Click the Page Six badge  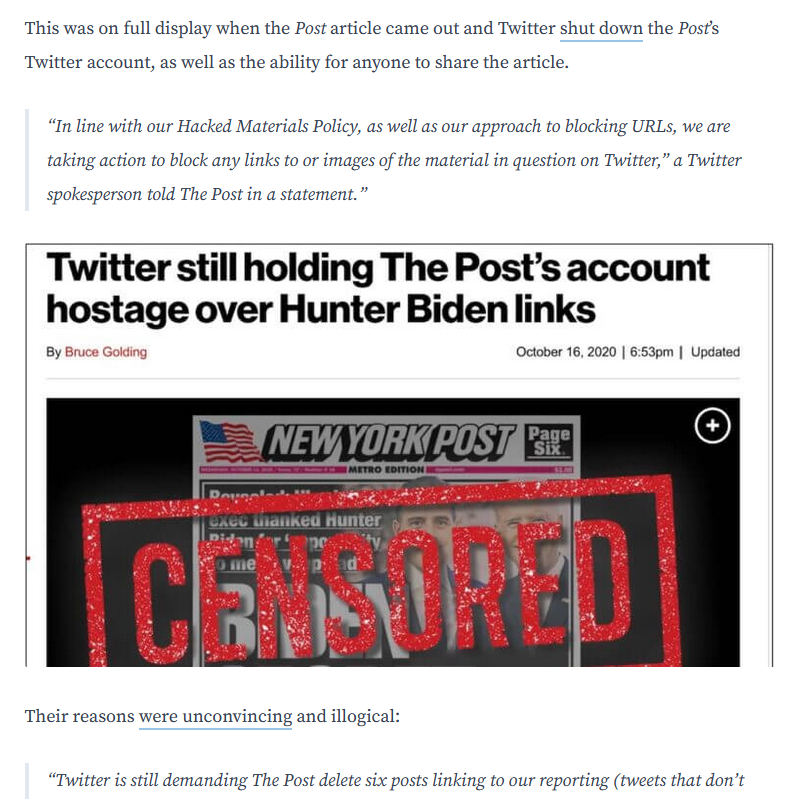548,440
